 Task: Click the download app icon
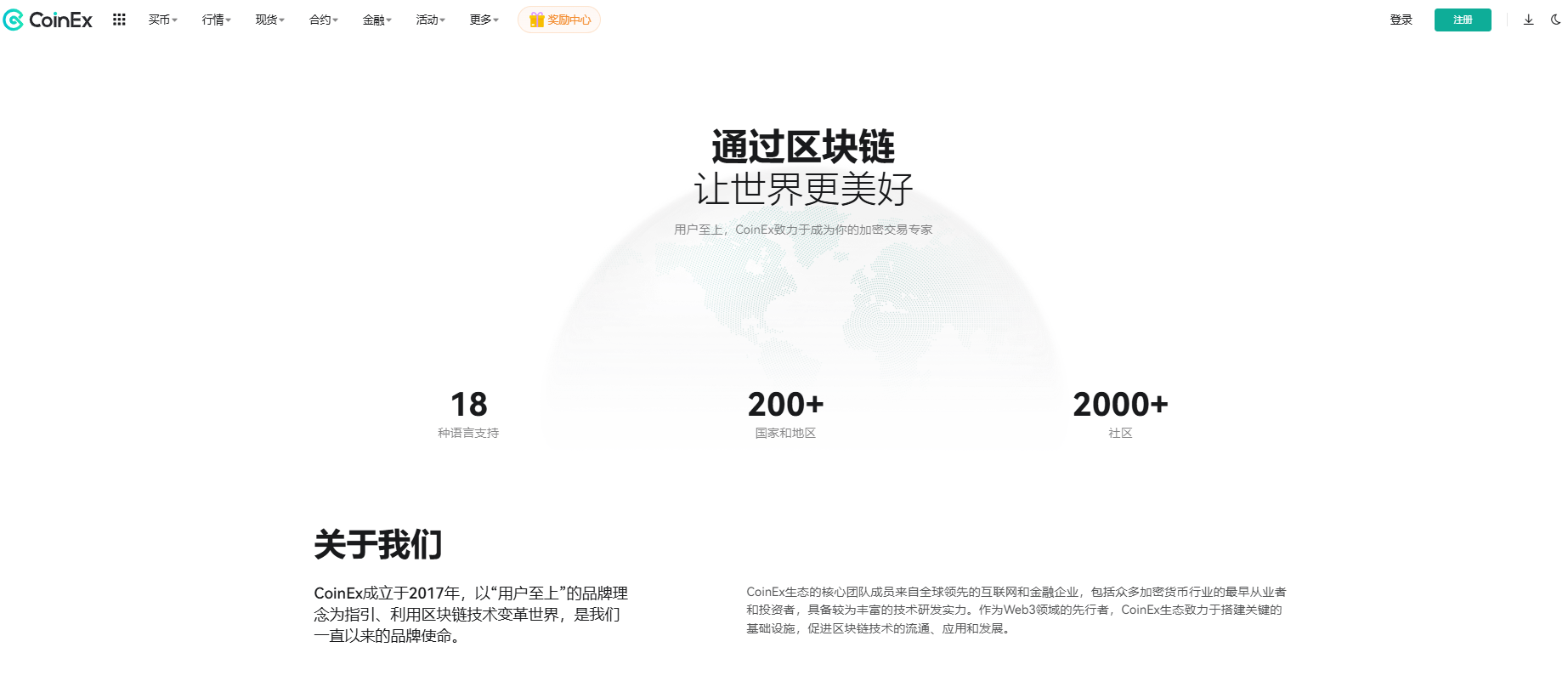1528,20
